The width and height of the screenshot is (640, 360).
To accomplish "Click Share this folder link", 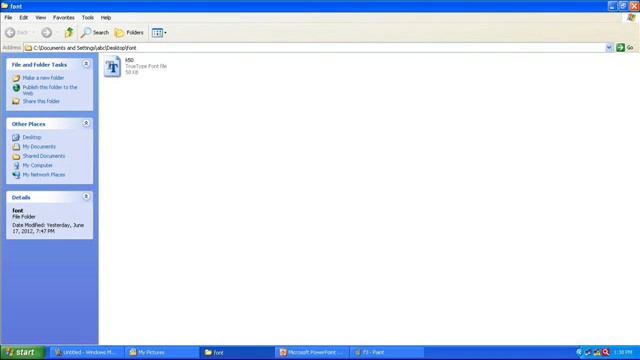I will (x=41, y=101).
